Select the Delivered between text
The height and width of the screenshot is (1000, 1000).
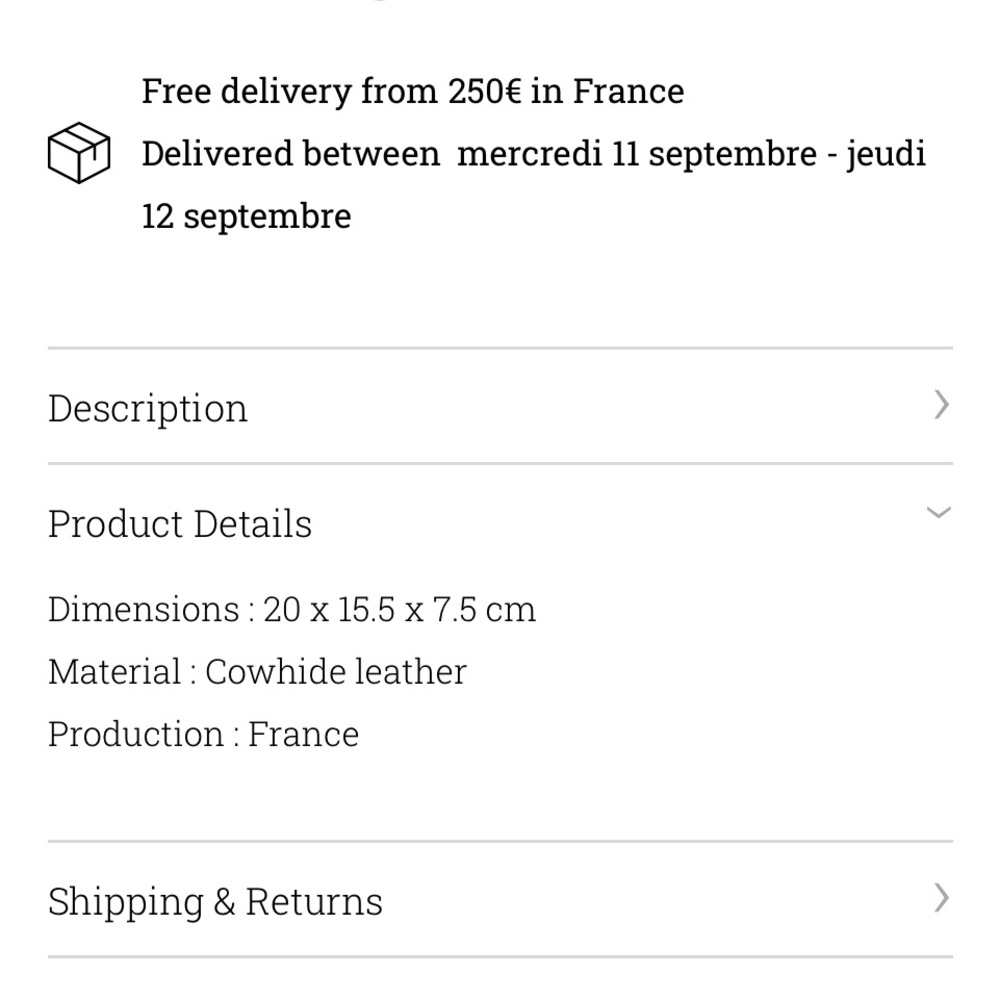tap(290, 154)
